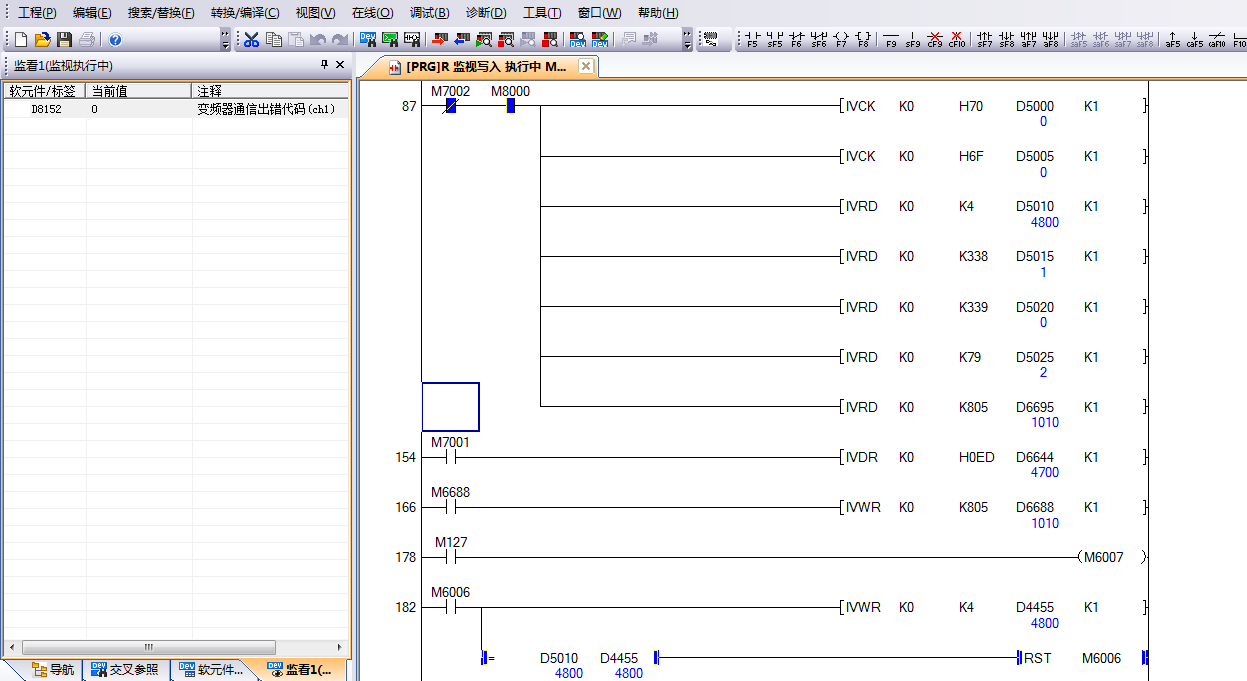Expand program toolbar overflow chevron
This screenshot has width=1247, height=681.
click(x=687, y=40)
